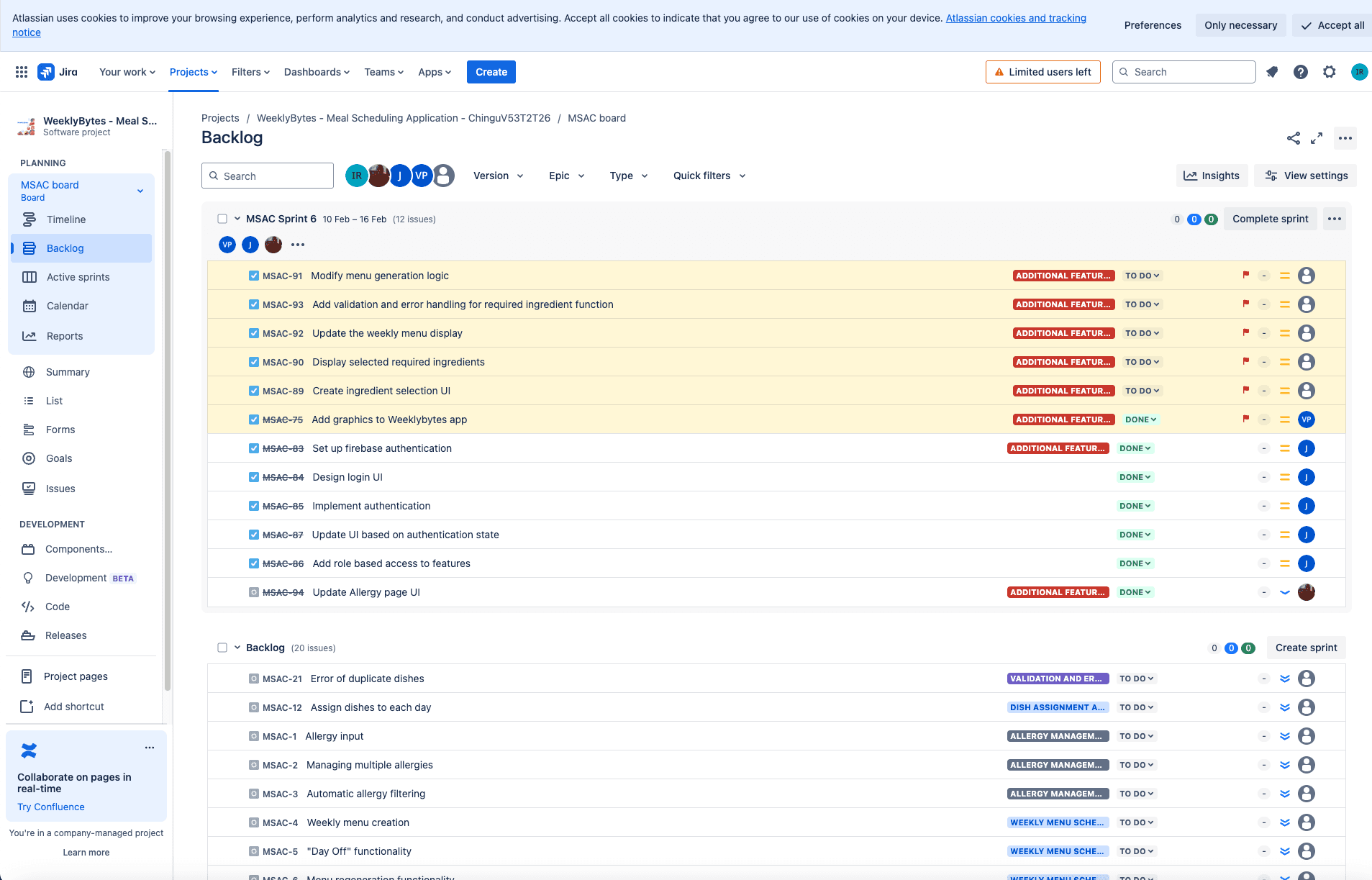The width and height of the screenshot is (1372, 880).
Task: Click the issue type checkbox icon for MSAC-93
Action: [254, 304]
